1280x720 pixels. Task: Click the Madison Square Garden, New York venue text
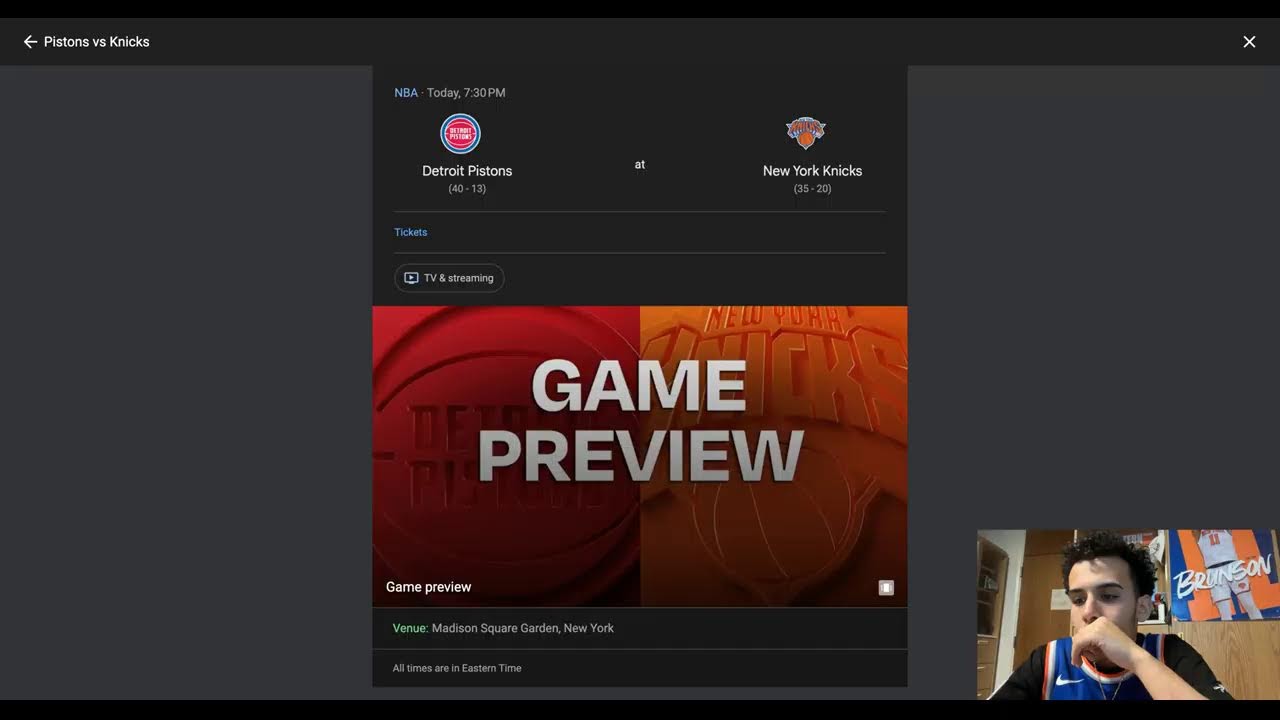point(523,628)
